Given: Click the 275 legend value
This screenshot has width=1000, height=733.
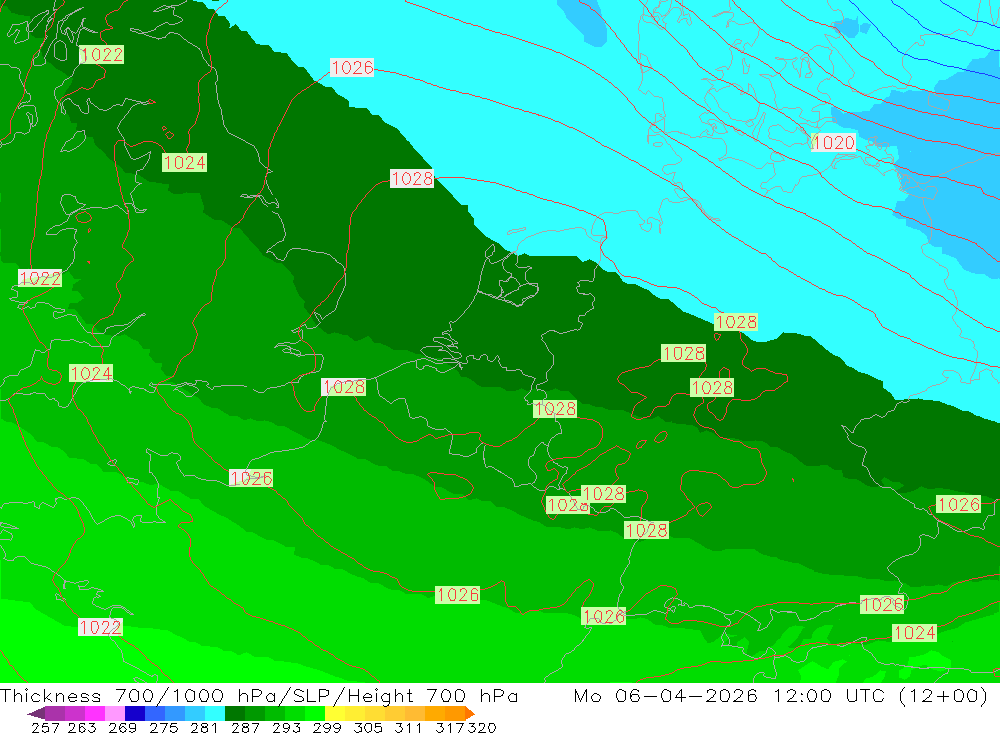Looking at the screenshot, I should pos(164,727).
